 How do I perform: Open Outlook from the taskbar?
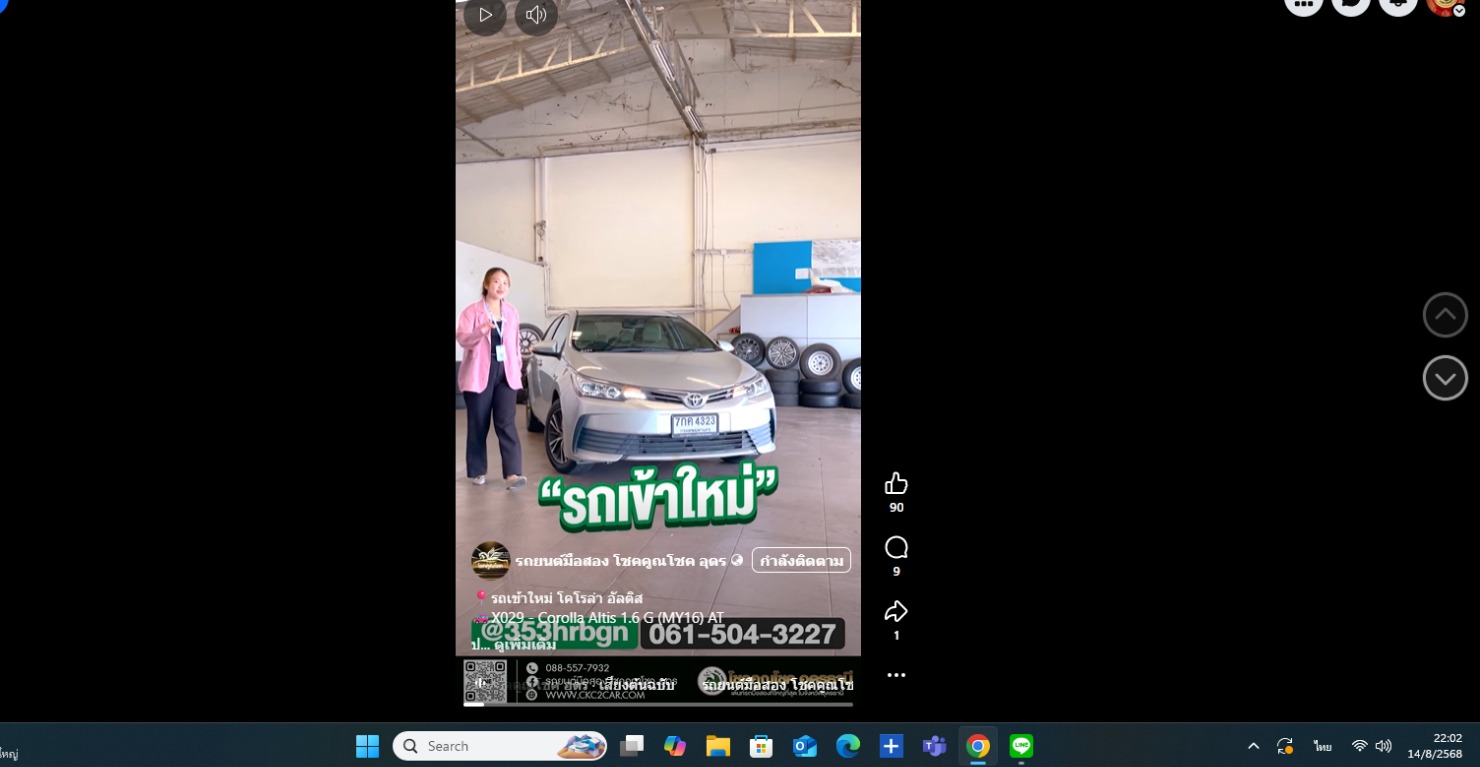coord(804,746)
